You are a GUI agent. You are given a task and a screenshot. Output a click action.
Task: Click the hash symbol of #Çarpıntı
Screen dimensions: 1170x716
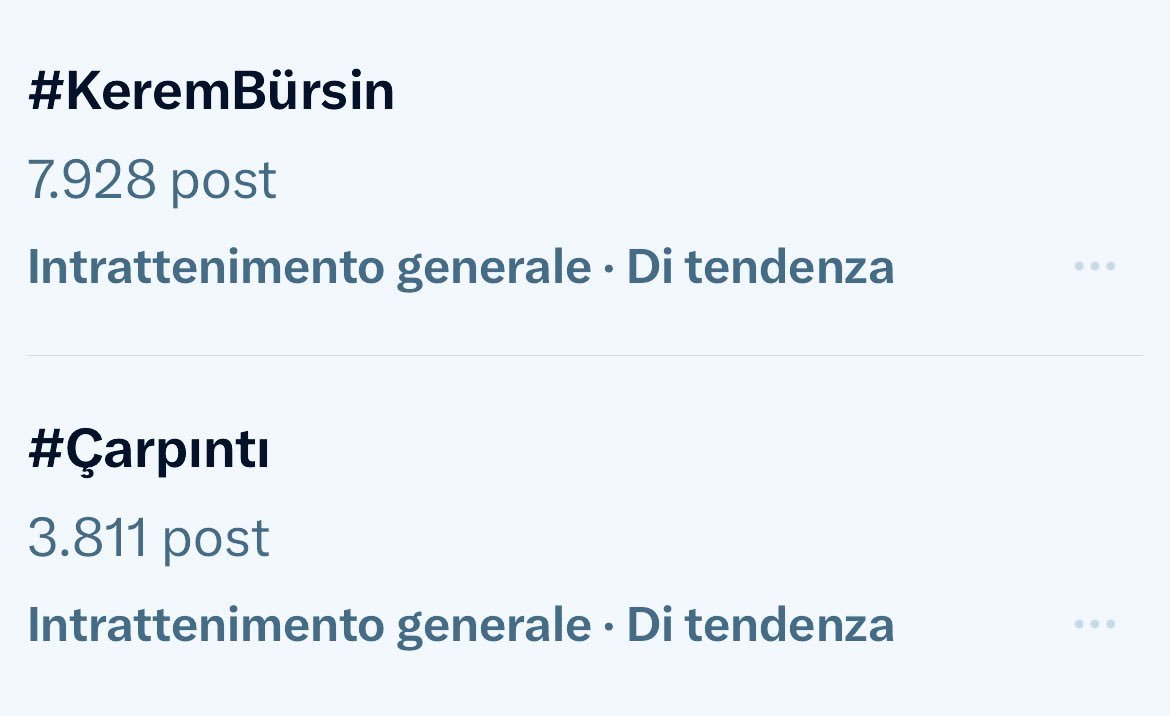46,452
